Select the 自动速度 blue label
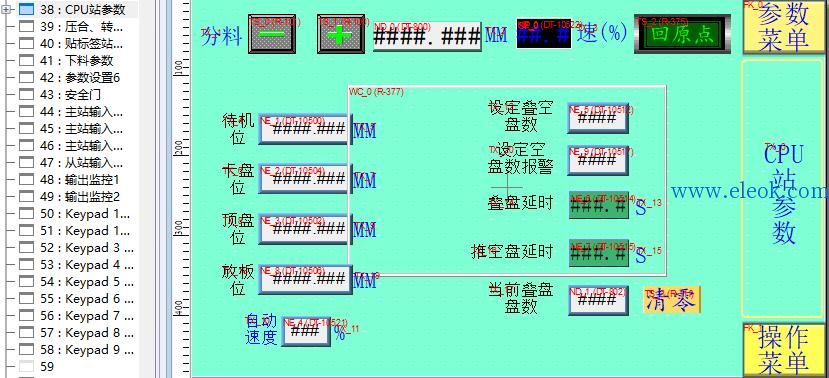The width and height of the screenshot is (829, 378). pos(262,329)
